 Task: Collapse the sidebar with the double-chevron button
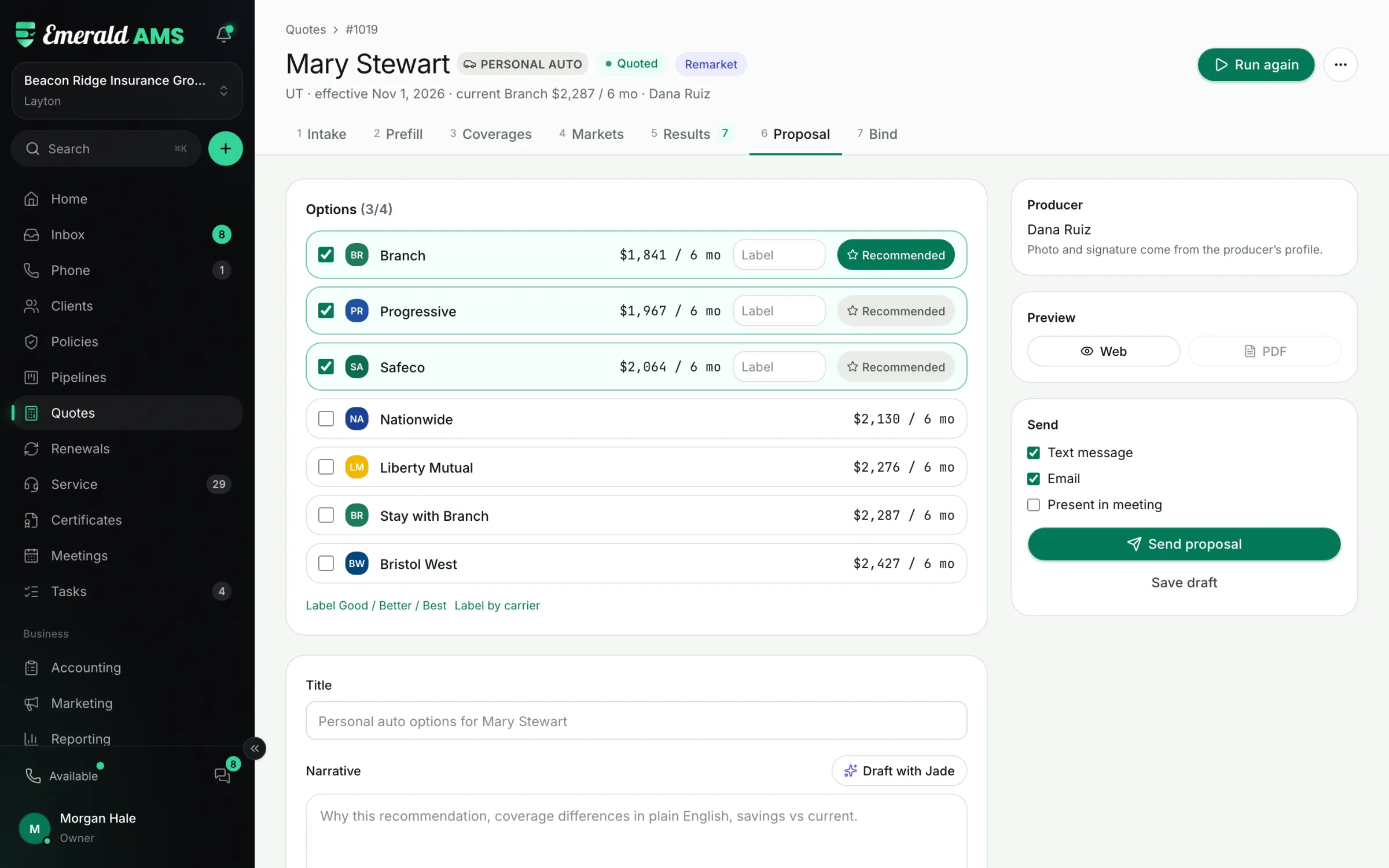pyautogui.click(x=255, y=749)
